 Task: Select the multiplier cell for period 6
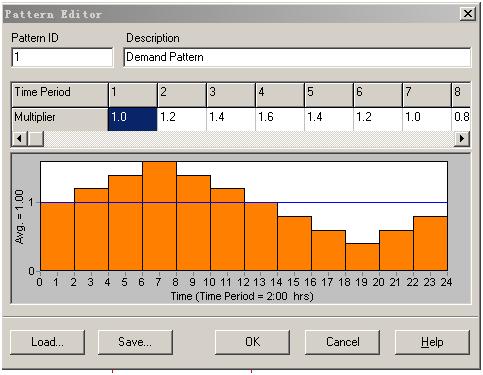[378, 119]
